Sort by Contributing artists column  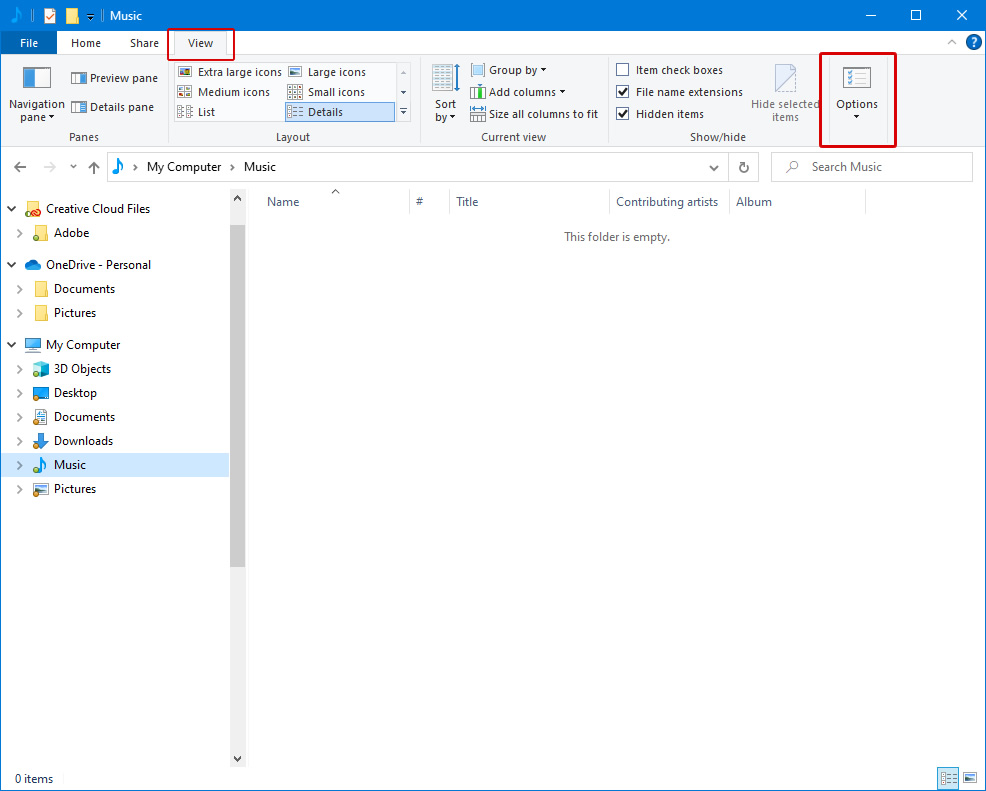click(669, 202)
